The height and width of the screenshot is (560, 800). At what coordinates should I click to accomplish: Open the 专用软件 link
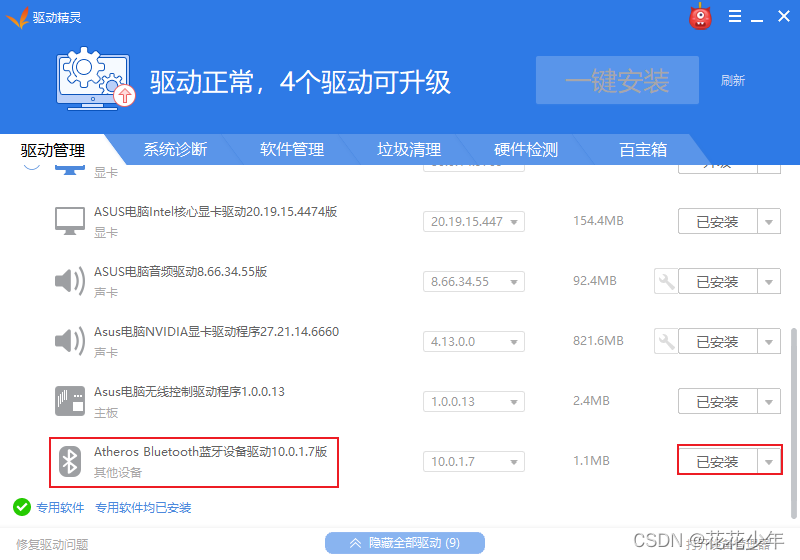pos(60,507)
